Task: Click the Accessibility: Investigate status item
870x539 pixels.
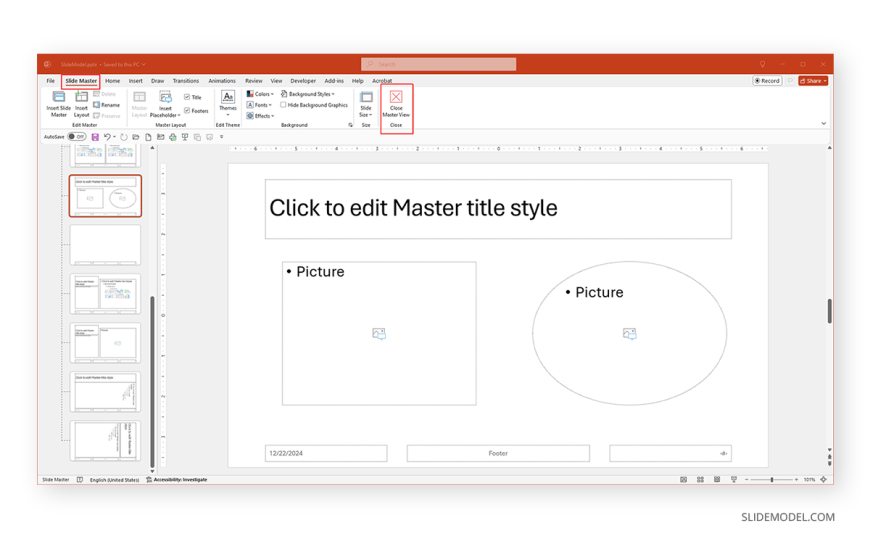Action: (x=176, y=480)
